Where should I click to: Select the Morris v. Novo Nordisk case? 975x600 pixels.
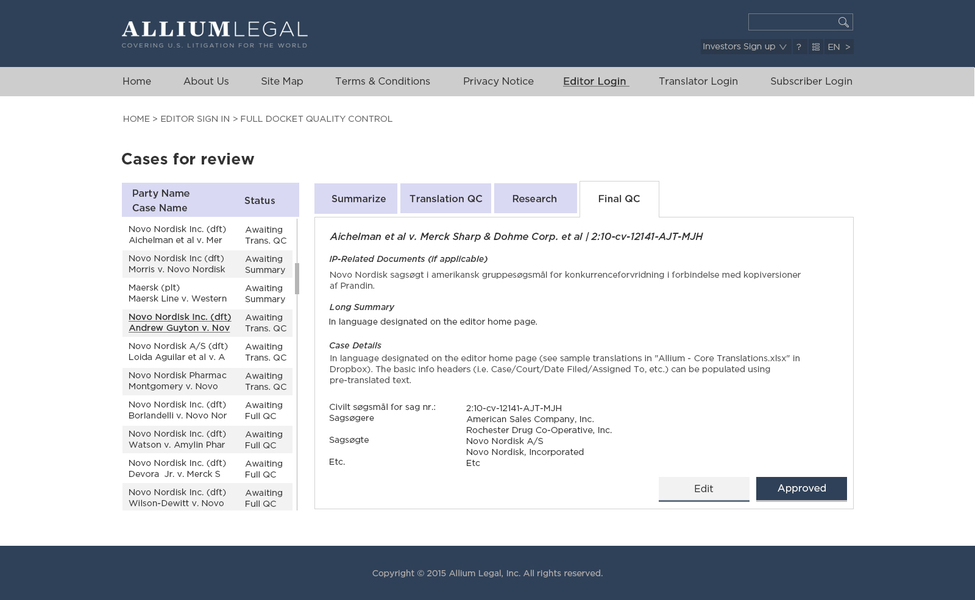click(x=207, y=264)
